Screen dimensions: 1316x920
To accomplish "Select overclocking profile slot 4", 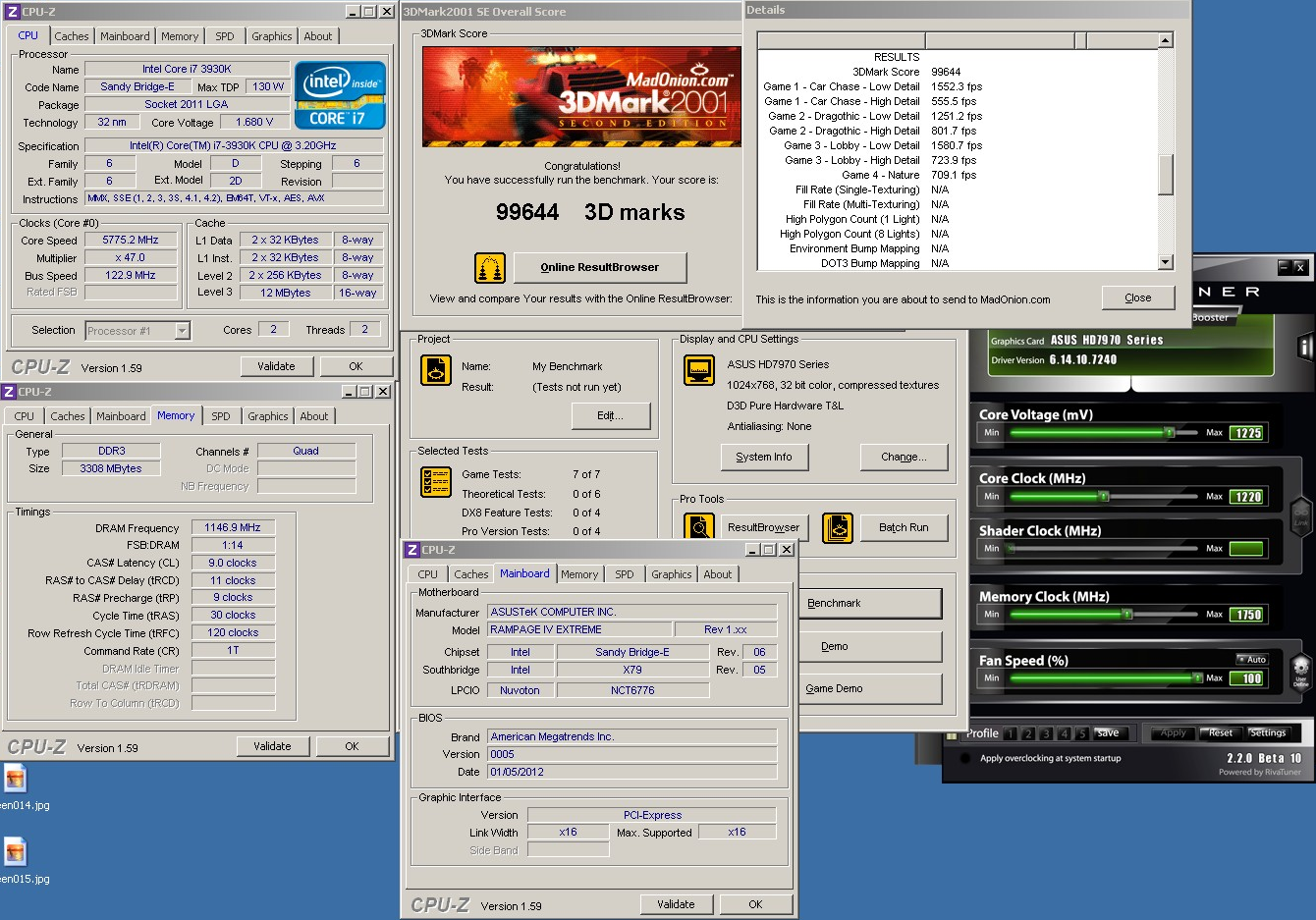I will click(1064, 733).
